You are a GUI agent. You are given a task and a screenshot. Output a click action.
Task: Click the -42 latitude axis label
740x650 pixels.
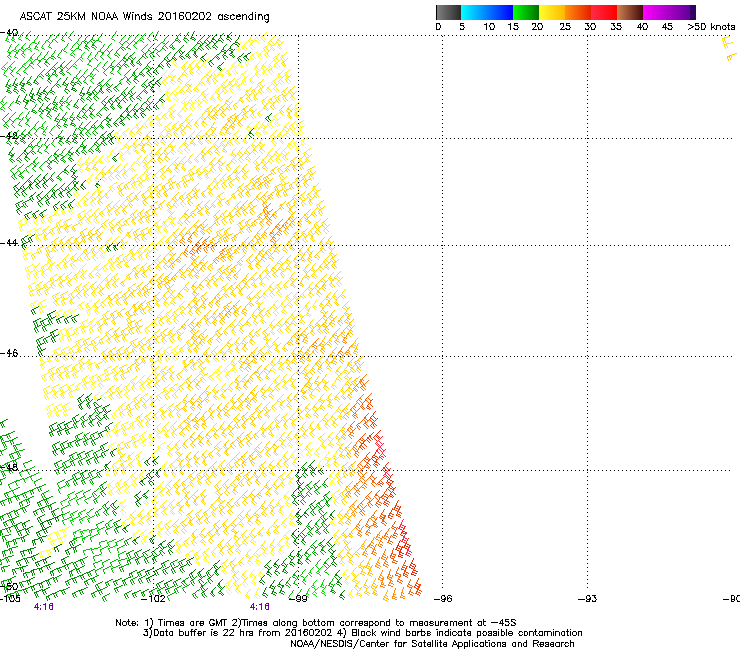(9, 136)
